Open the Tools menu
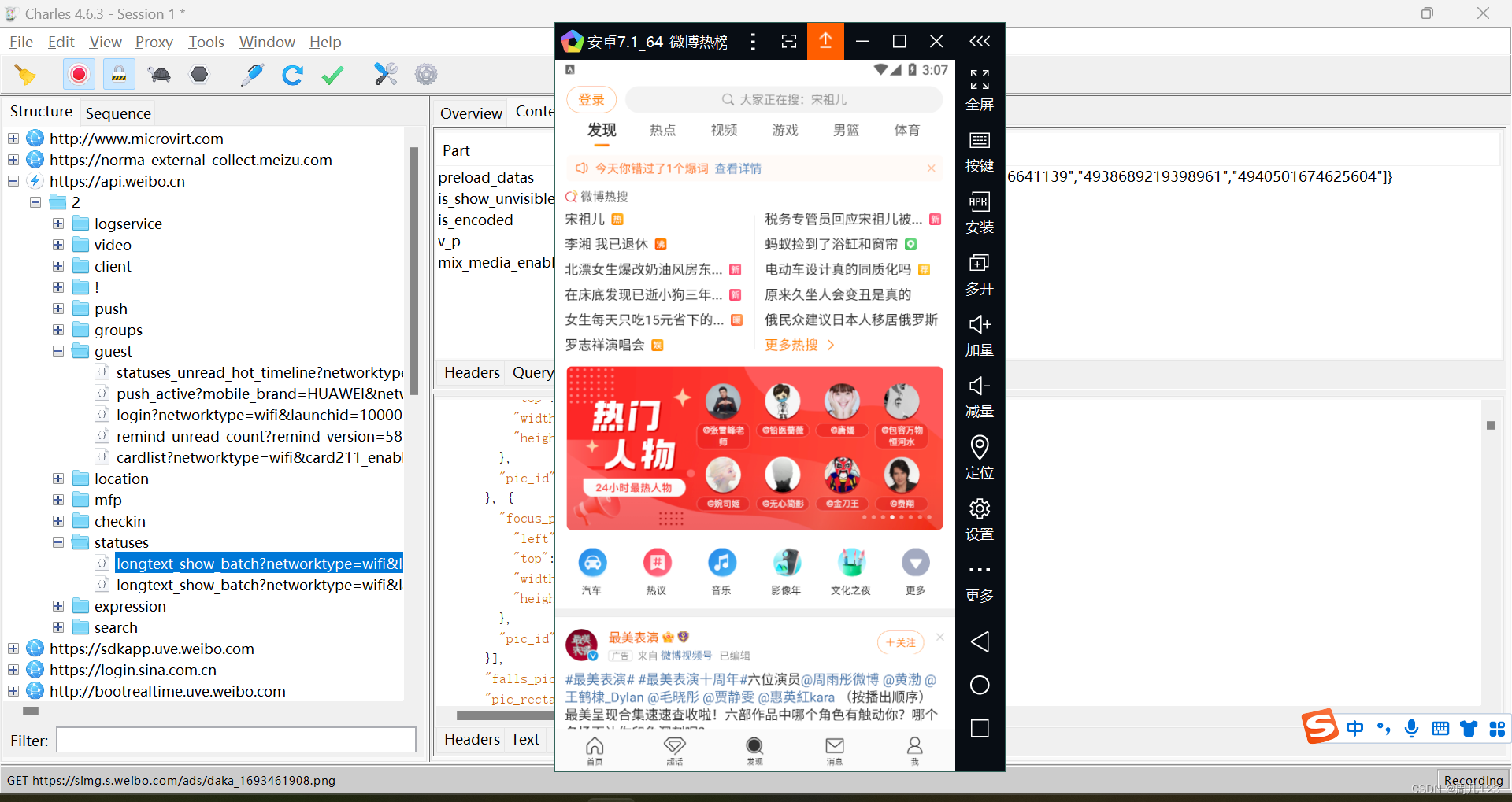1512x802 pixels. (x=206, y=42)
